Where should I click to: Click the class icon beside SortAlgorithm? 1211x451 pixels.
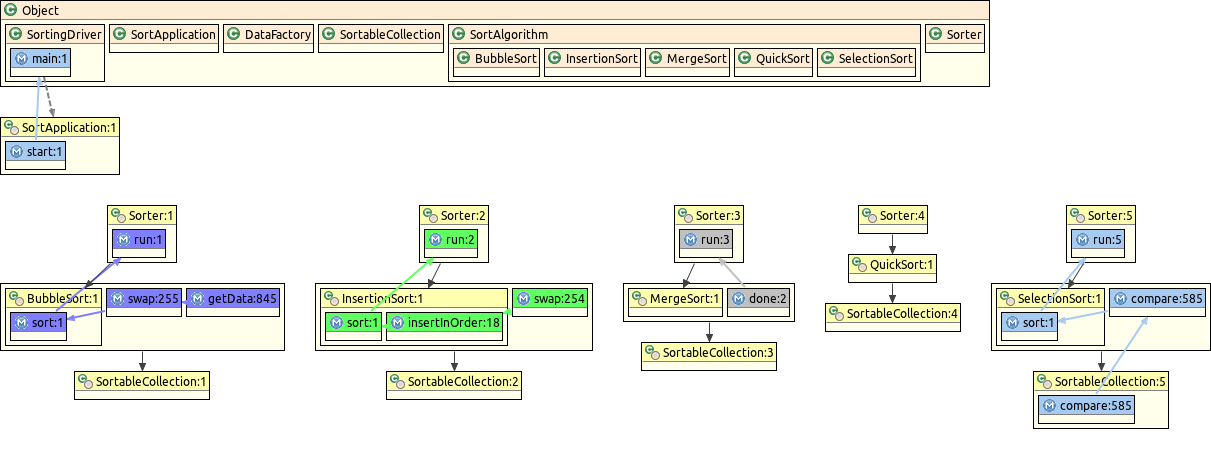click(x=459, y=34)
